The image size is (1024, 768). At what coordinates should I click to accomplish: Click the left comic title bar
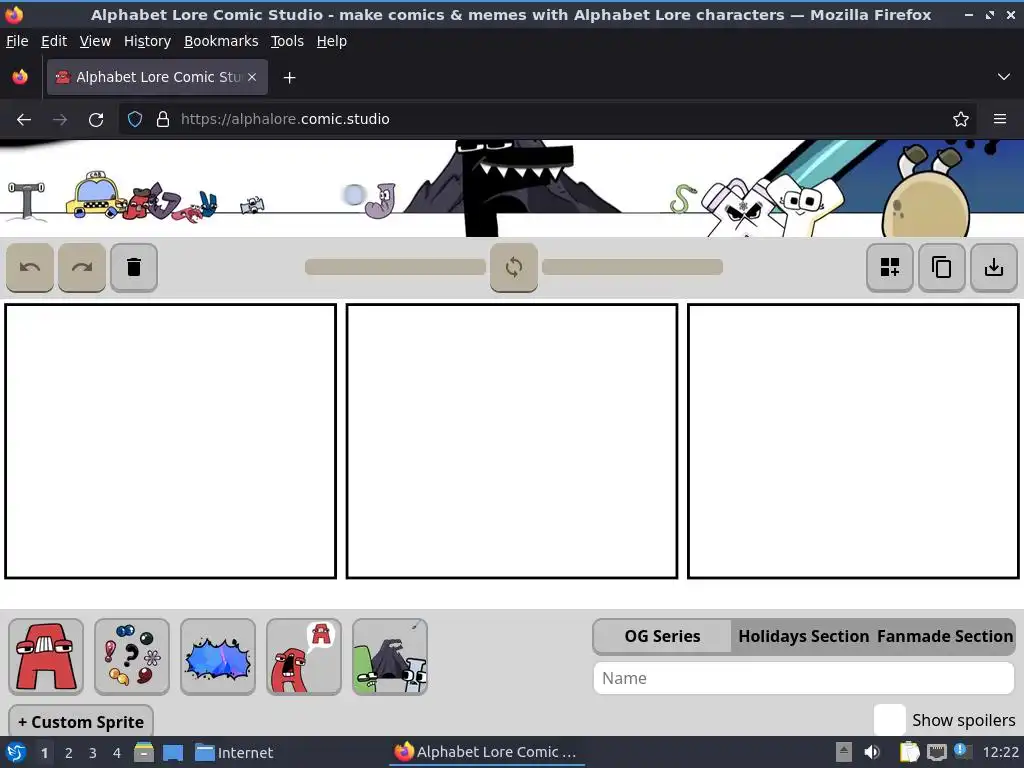(x=395, y=267)
